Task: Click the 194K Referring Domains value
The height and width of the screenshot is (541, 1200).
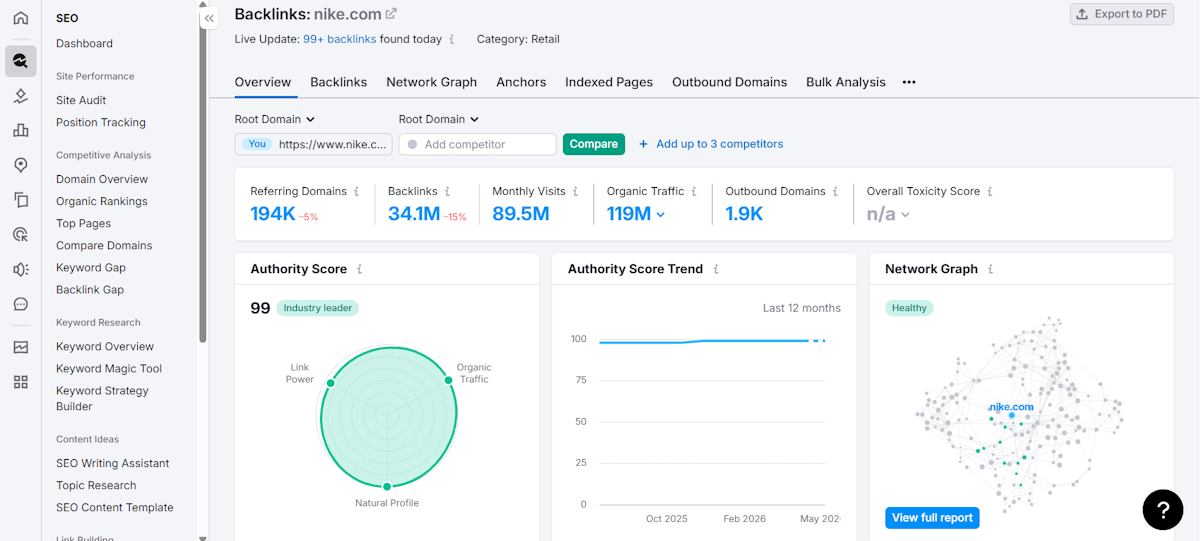Action: coord(272,213)
